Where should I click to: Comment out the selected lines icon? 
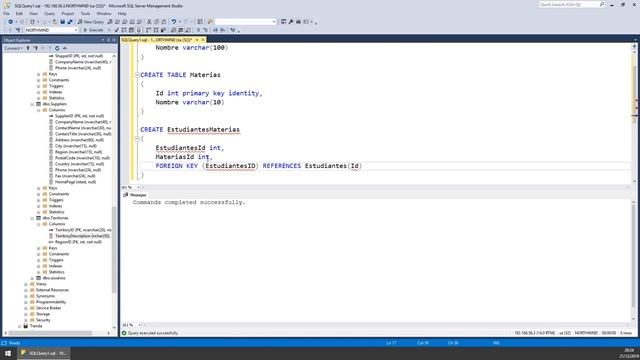coord(198,30)
